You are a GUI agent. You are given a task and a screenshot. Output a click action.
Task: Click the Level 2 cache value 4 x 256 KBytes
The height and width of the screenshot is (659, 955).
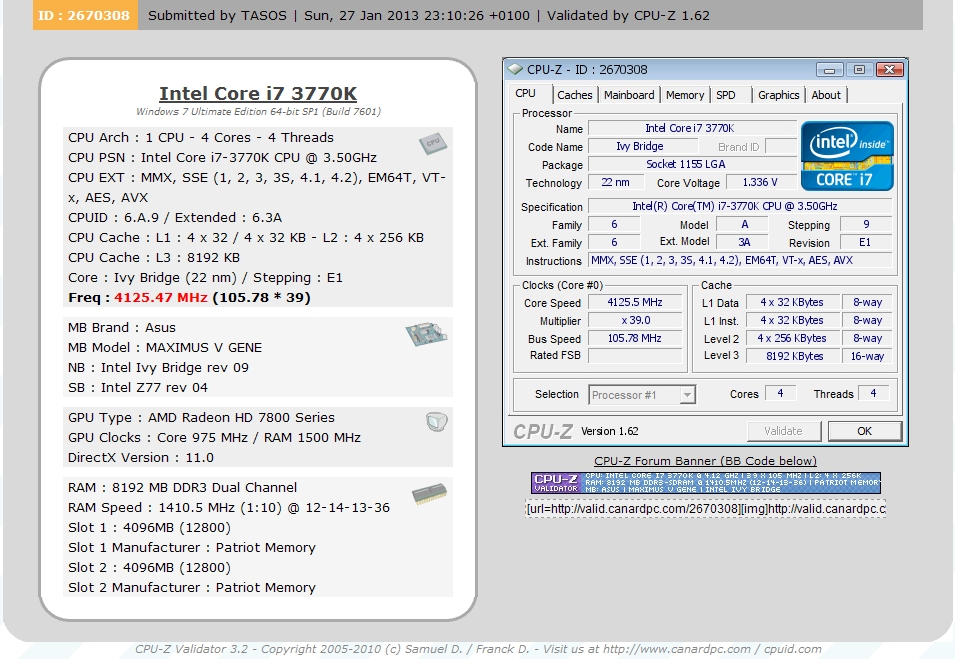792,339
